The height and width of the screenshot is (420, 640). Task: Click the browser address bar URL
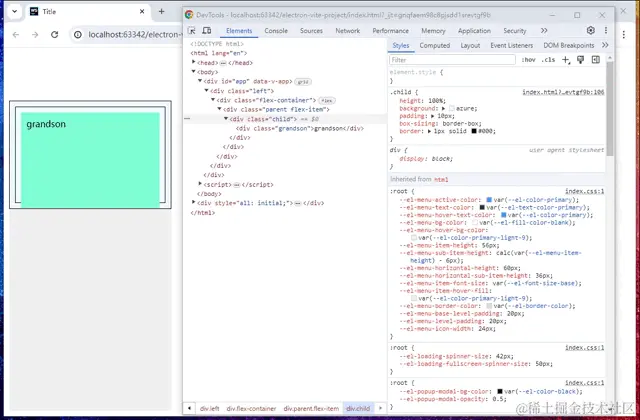pyautogui.click(x=135, y=35)
